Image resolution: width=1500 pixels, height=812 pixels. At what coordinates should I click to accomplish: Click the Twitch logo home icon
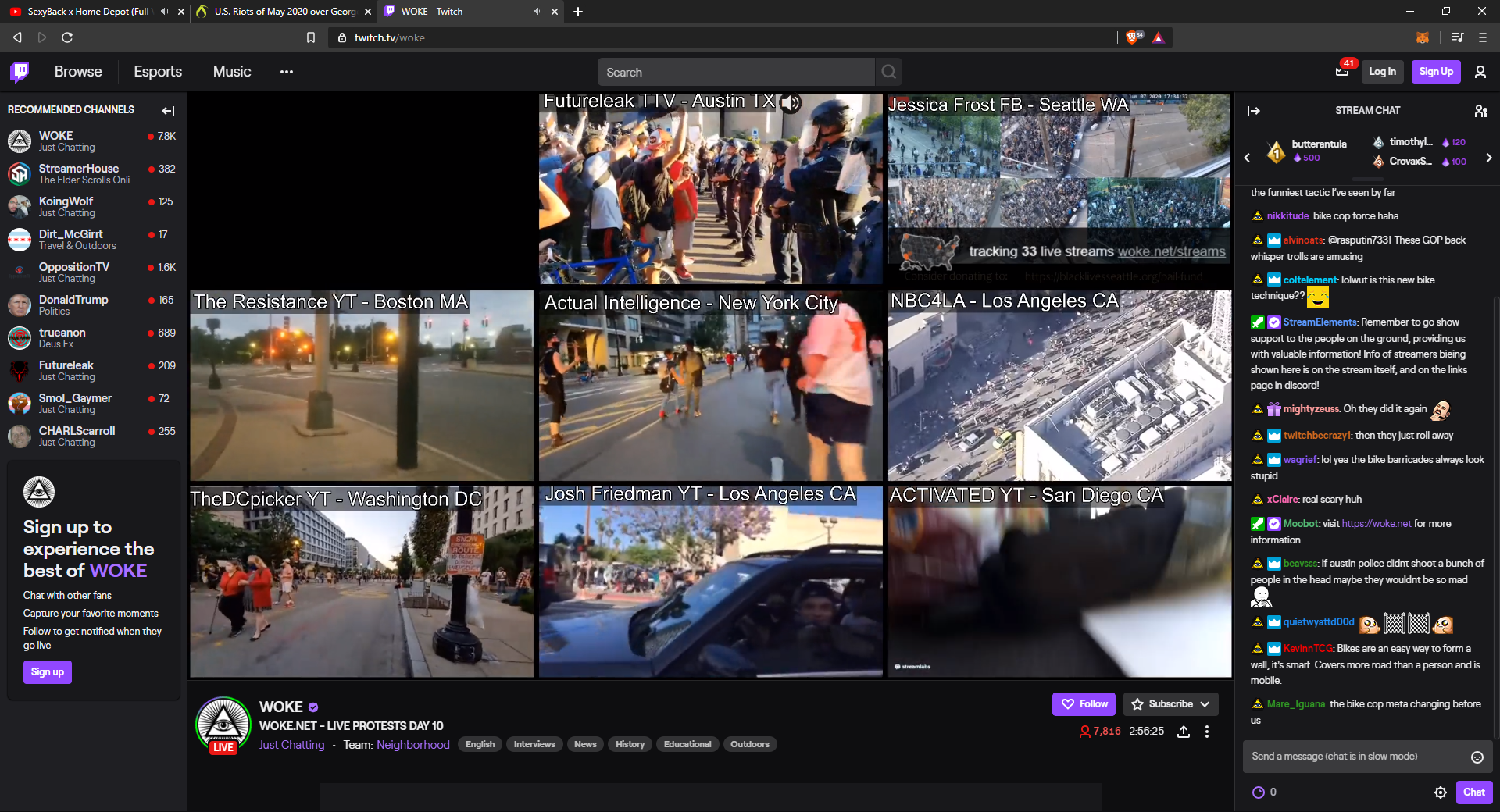point(20,72)
